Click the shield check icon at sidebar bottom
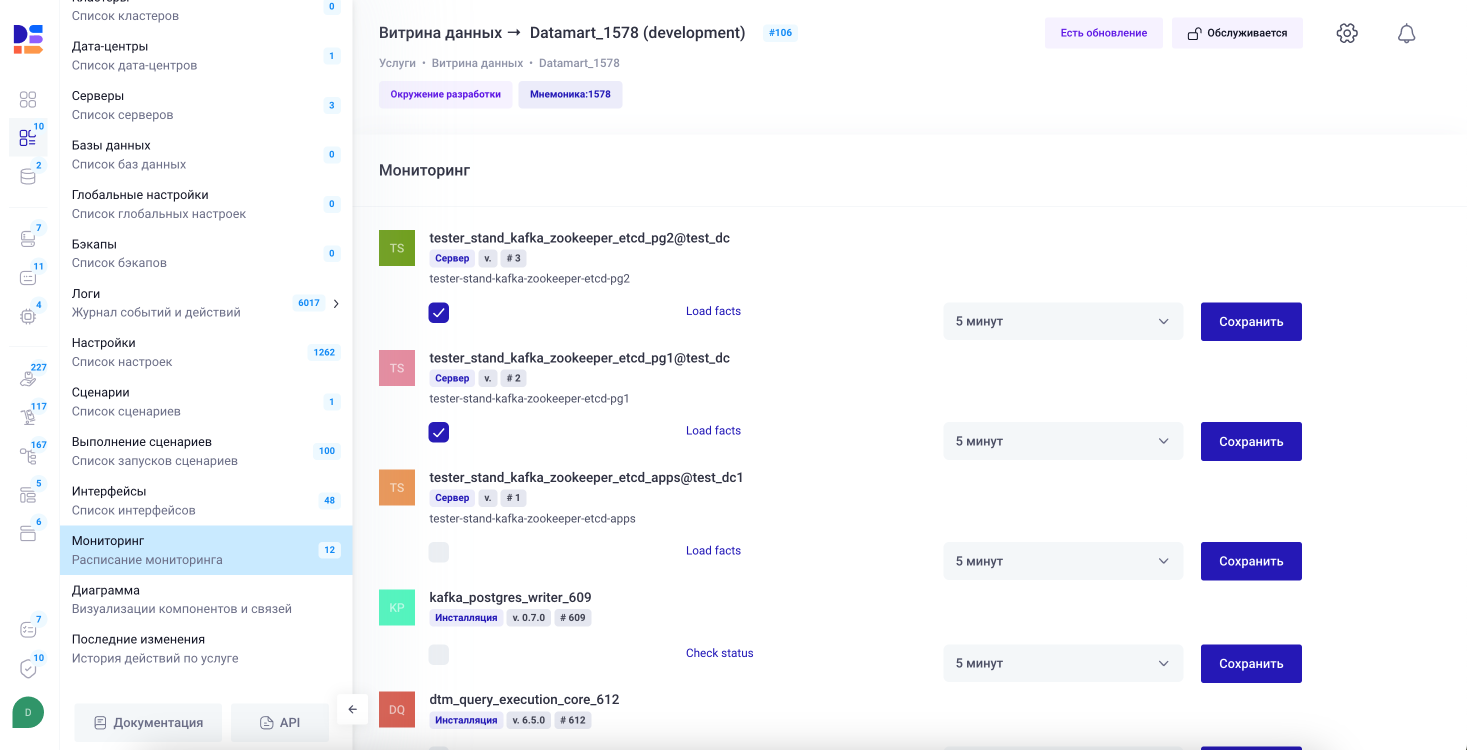1467x750 pixels. pos(27,666)
